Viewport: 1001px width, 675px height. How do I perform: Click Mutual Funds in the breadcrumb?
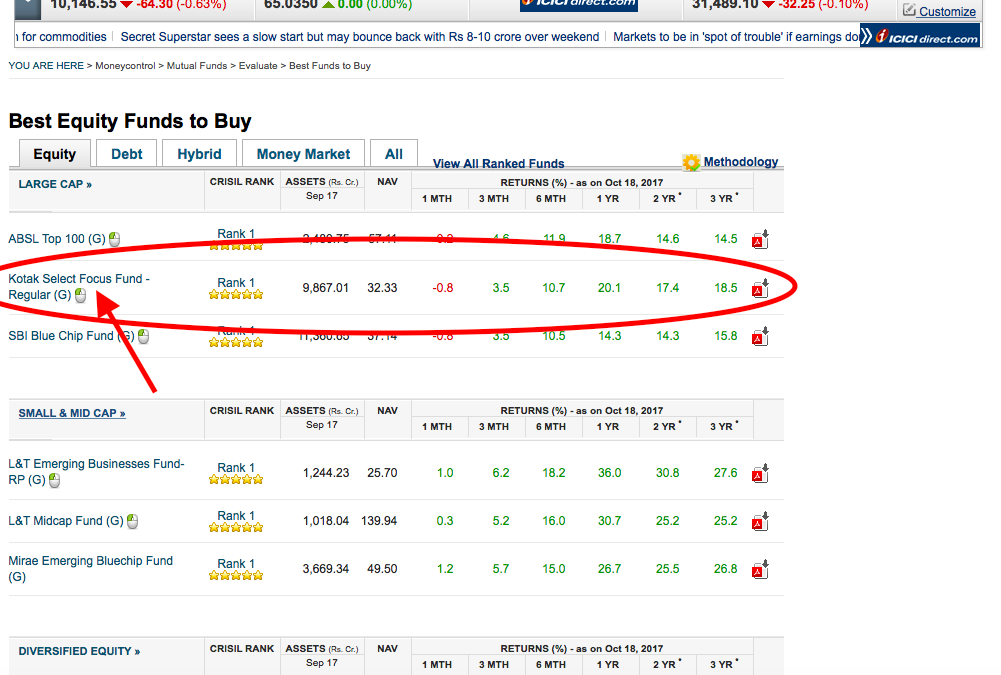click(197, 66)
